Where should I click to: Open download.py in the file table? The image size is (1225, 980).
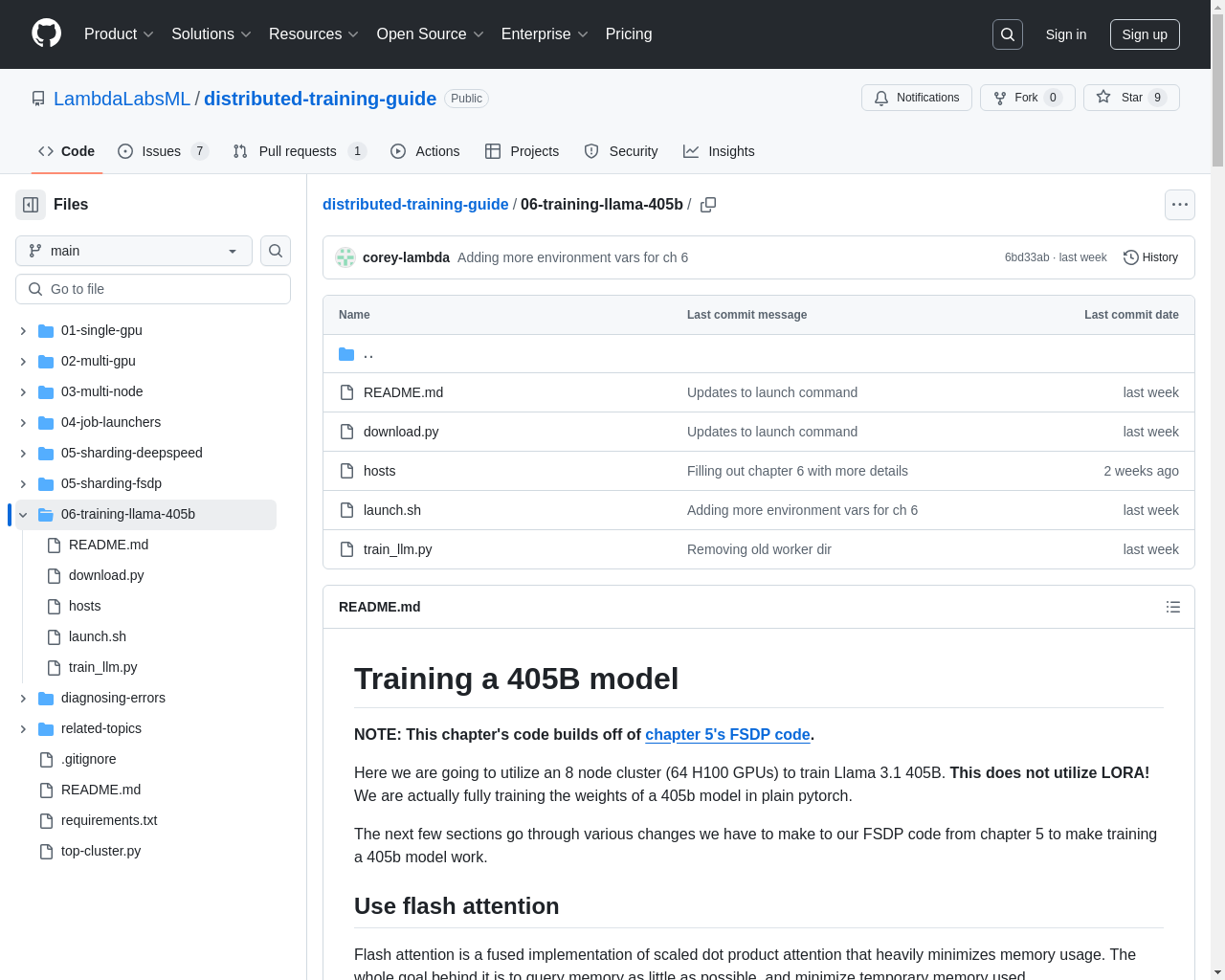tap(401, 432)
